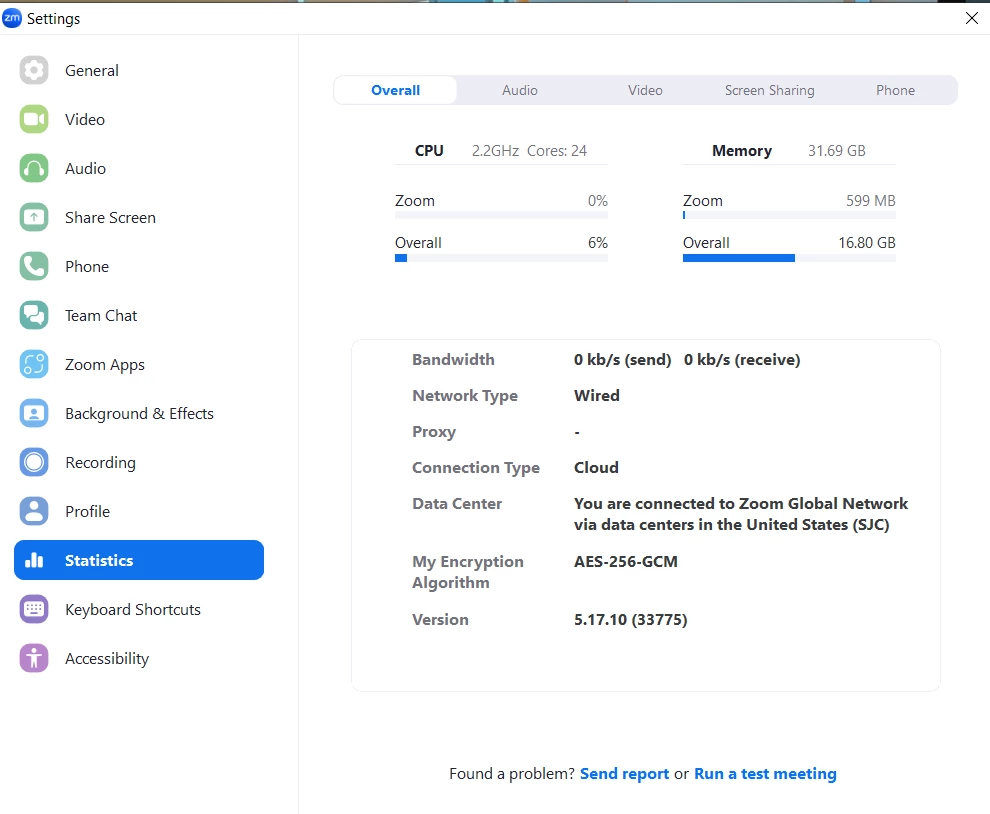This screenshot has height=814, width=990.
Task: Click the Recording circle icon
Action: (34, 462)
